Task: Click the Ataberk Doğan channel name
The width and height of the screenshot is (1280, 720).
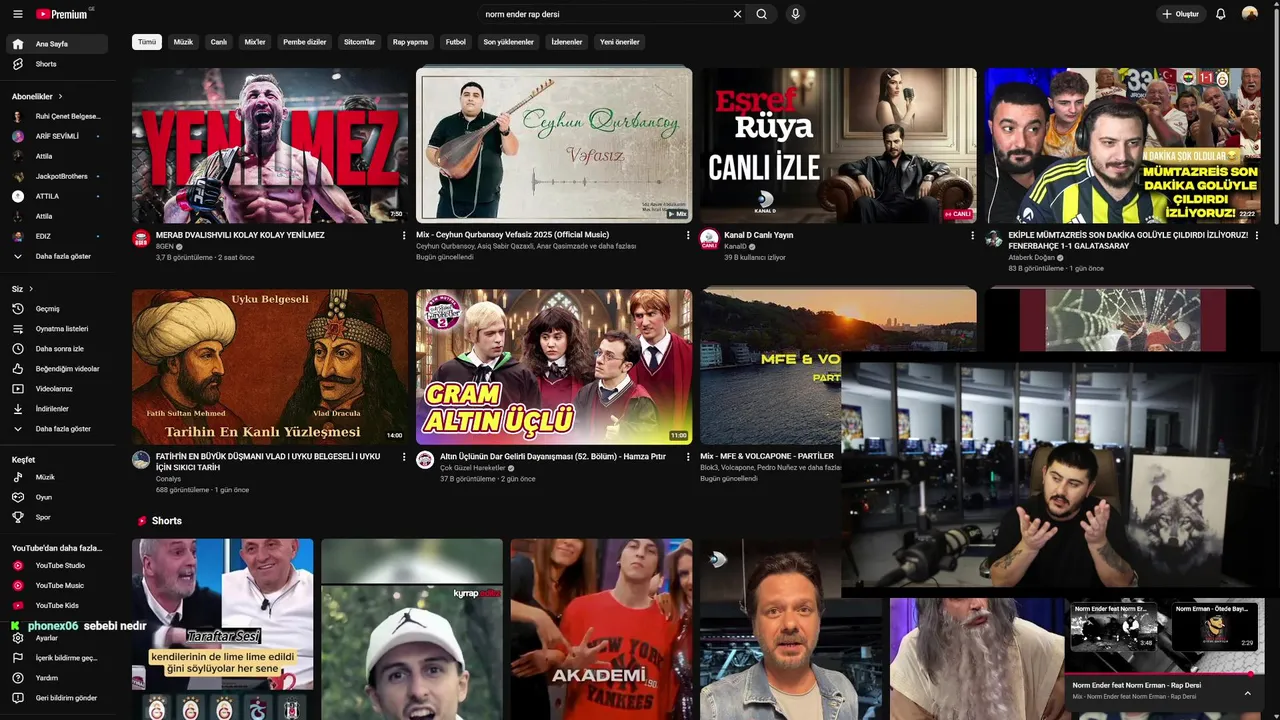Action: (1031, 257)
